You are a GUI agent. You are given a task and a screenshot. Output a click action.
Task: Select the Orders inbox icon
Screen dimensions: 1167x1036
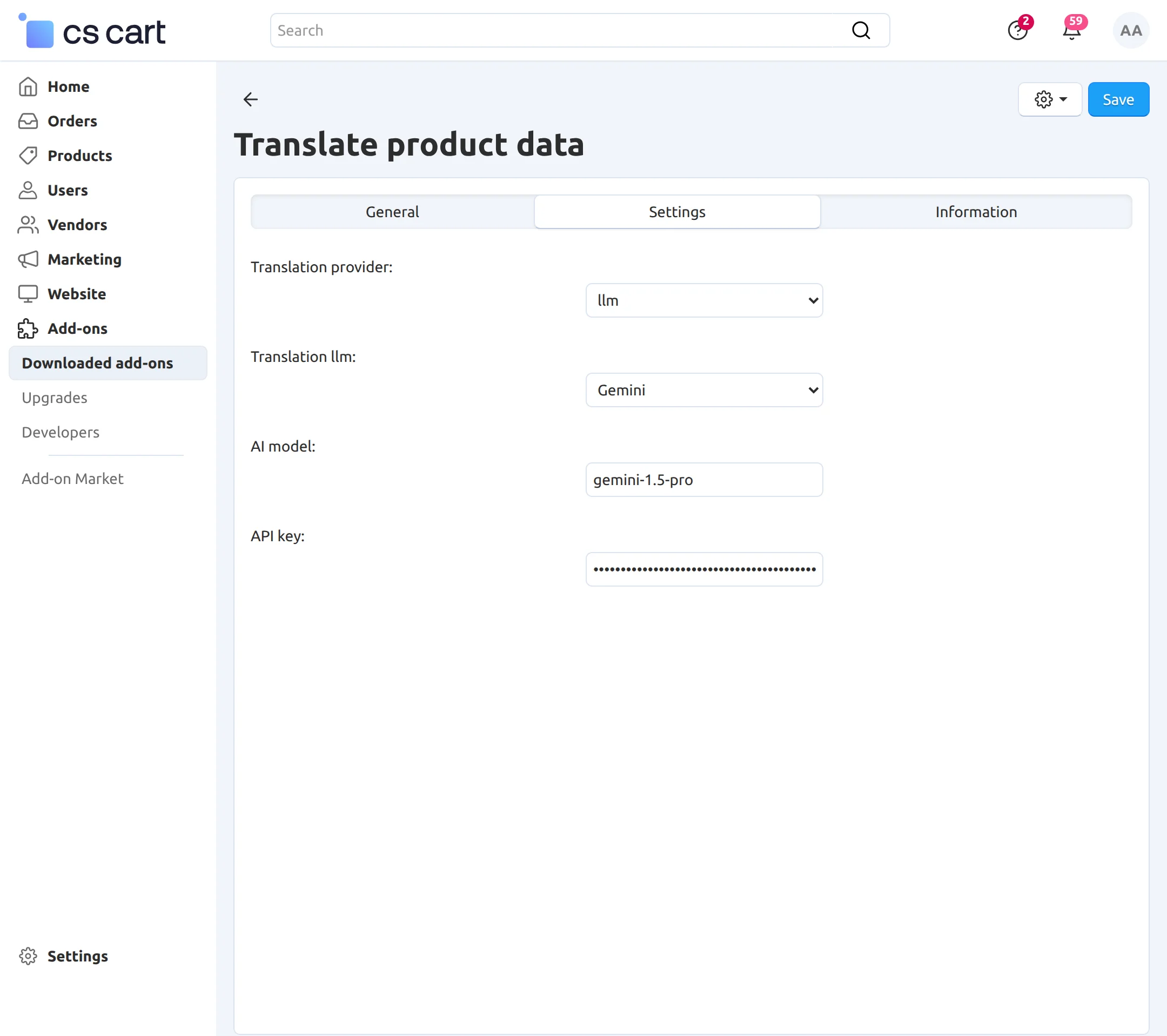[28, 121]
